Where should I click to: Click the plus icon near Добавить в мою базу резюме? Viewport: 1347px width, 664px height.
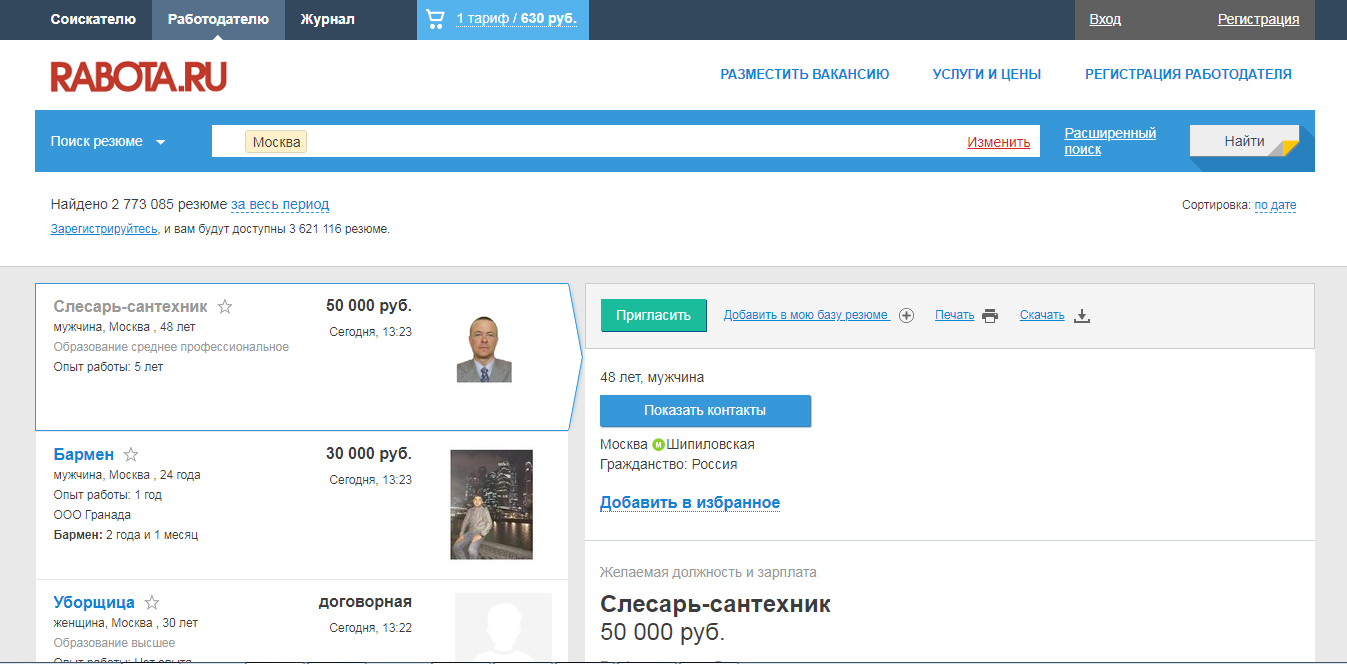coord(906,315)
